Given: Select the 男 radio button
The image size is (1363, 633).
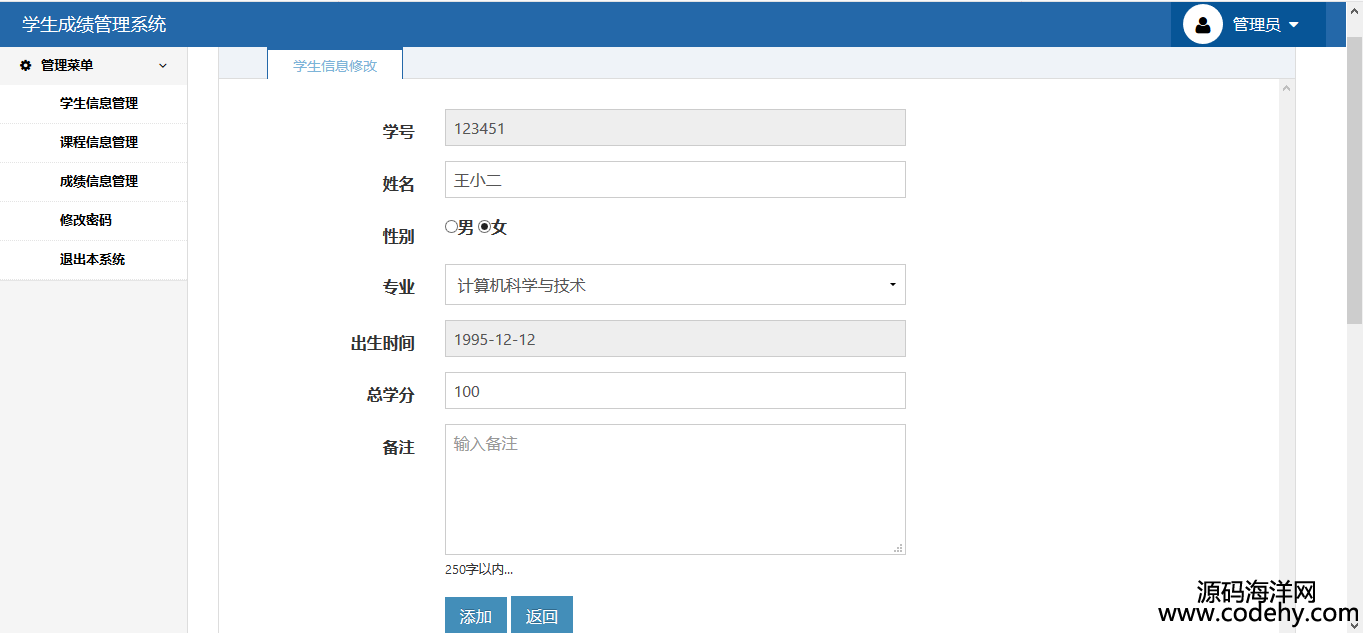Looking at the screenshot, I should click(x=451, y=227).
